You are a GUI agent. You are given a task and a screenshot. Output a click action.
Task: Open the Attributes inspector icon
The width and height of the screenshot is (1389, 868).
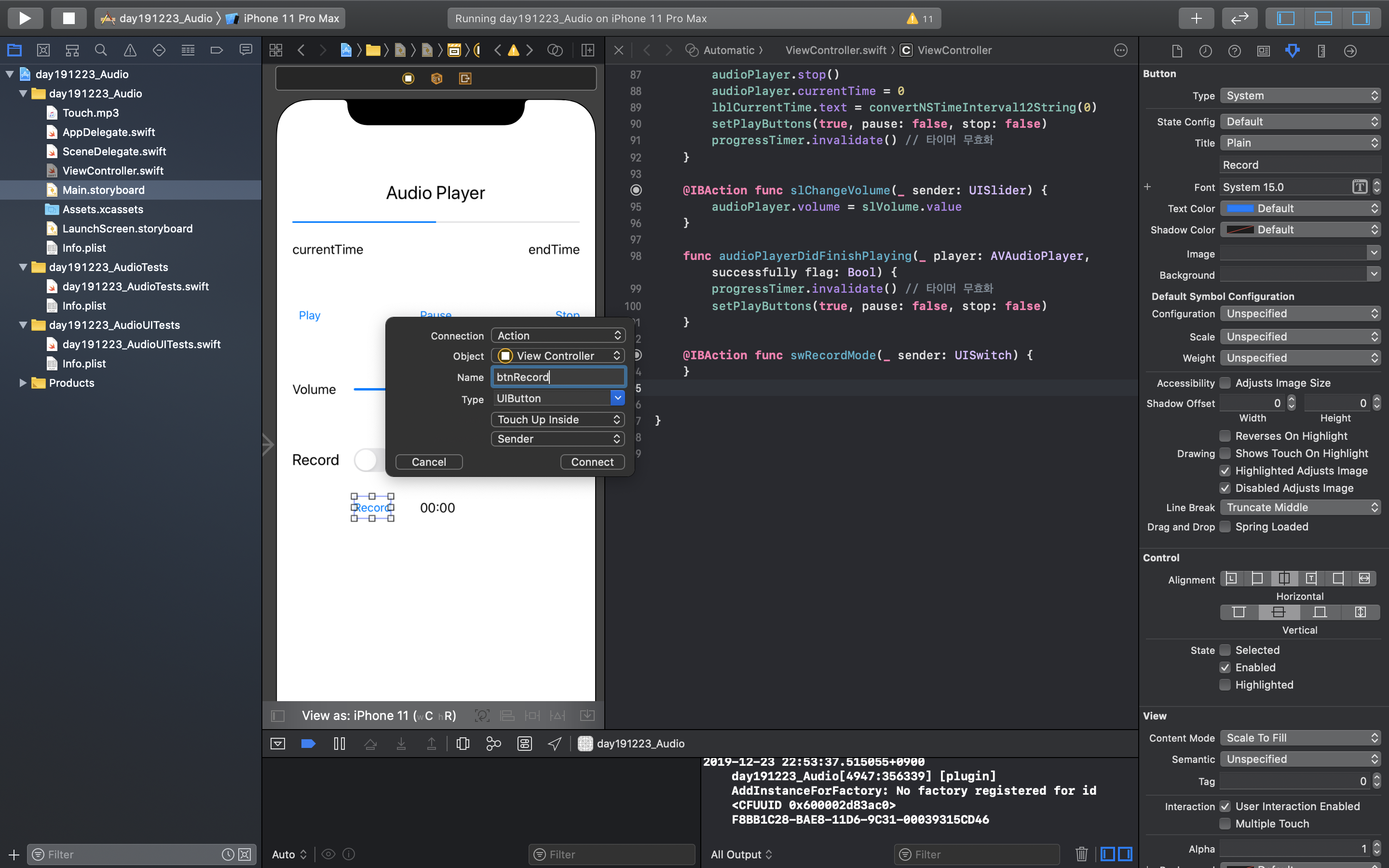(1292, 51)
